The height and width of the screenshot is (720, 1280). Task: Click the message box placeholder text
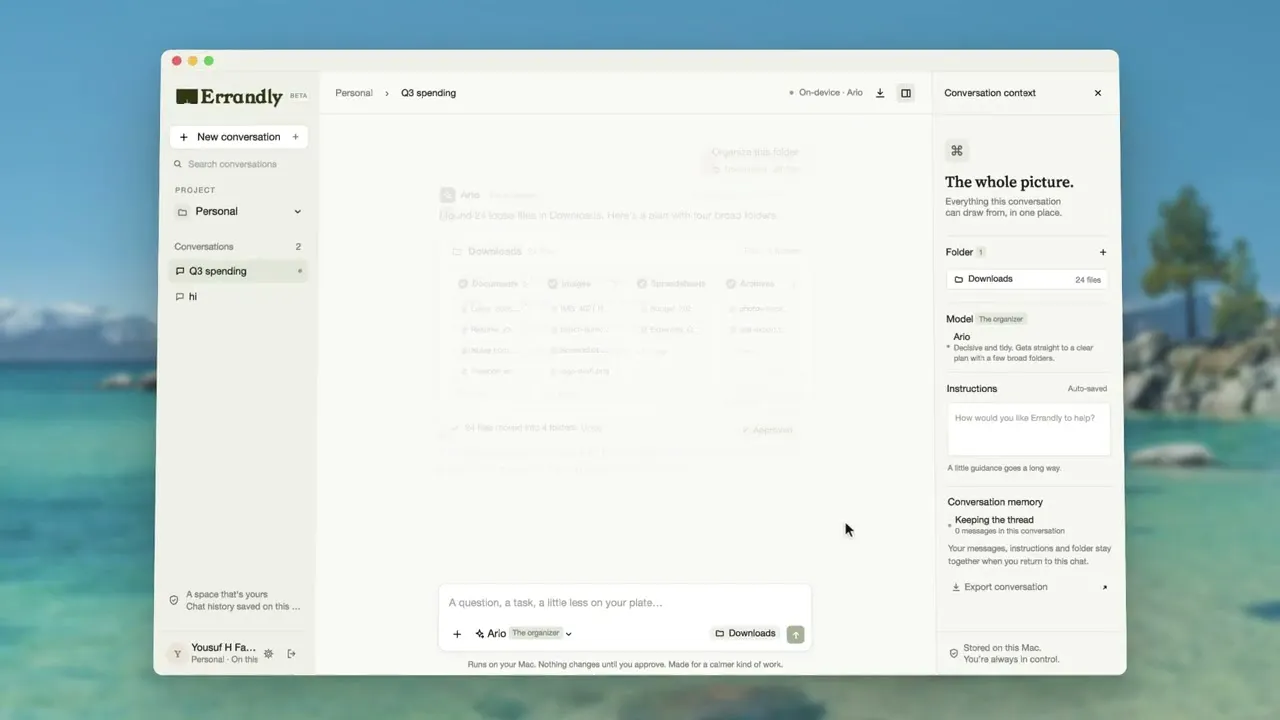pos(556,603)
